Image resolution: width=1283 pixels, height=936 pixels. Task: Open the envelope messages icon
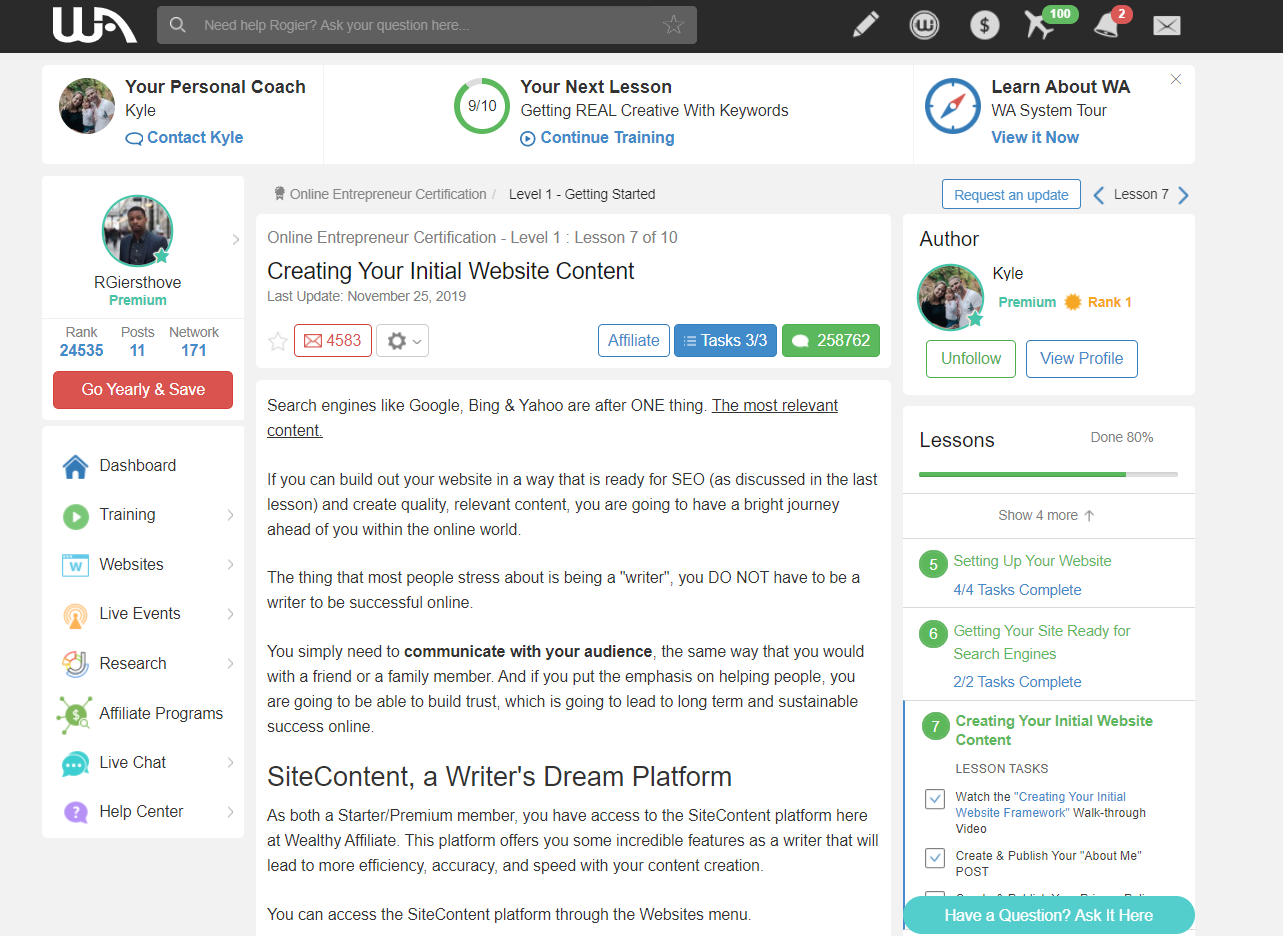click(x=1167, y=26)
